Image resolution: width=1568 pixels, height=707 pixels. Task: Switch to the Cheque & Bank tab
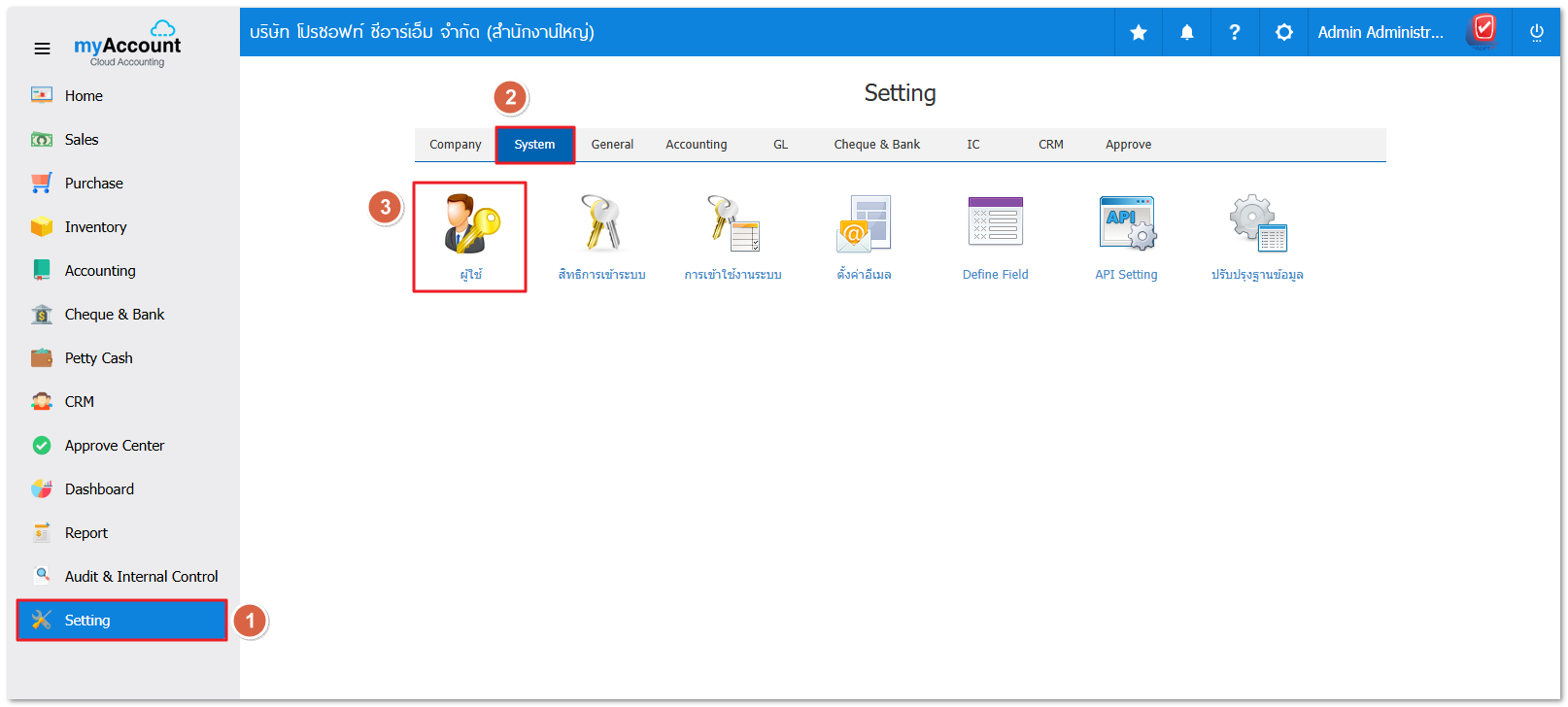[x=876, y=145]
